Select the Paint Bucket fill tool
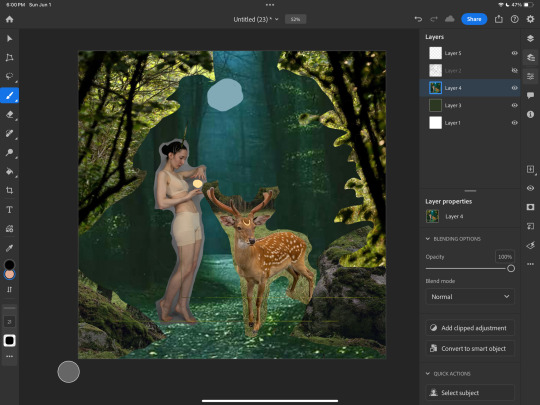 10,171
